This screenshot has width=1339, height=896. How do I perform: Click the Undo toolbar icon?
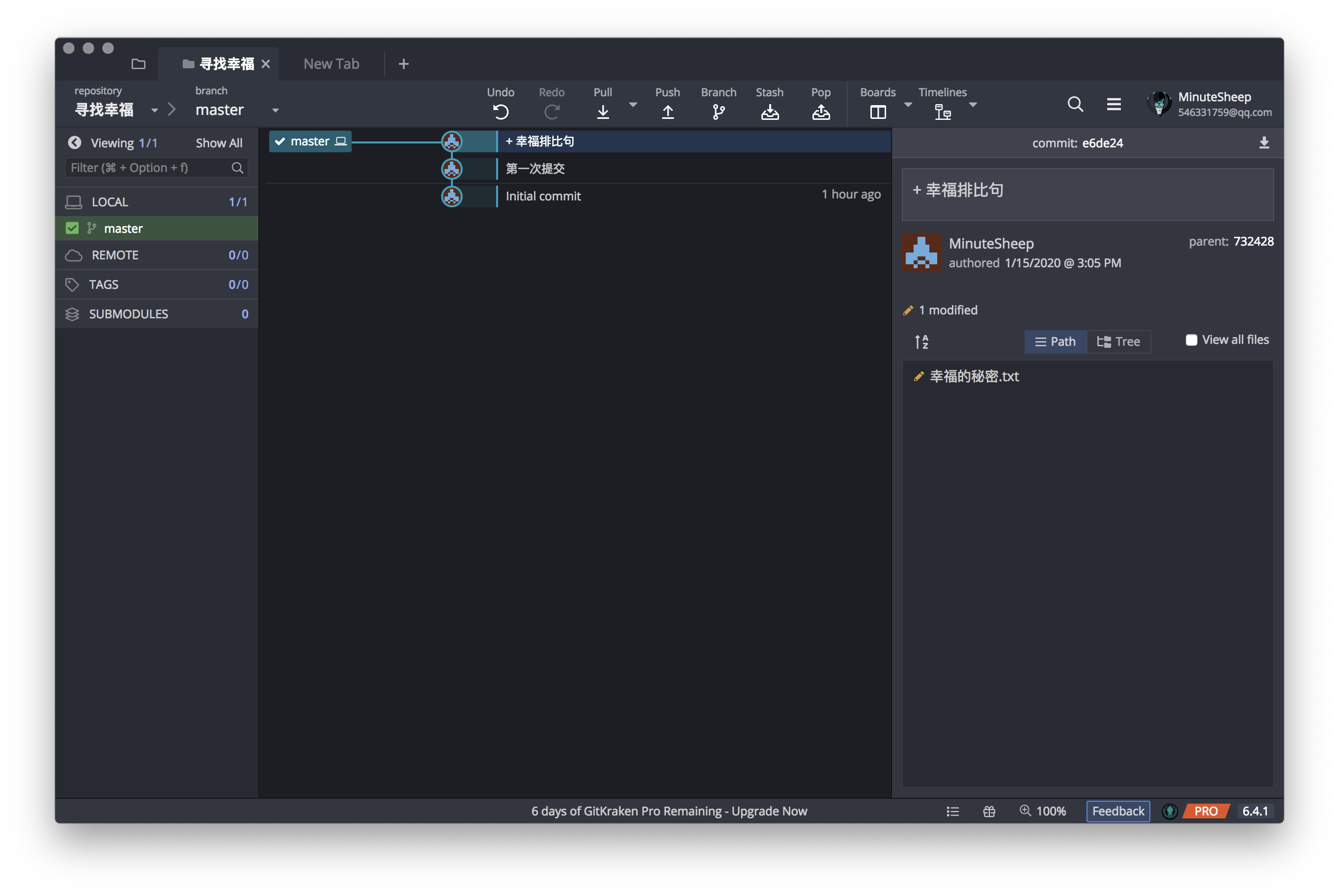pos(501,112)
